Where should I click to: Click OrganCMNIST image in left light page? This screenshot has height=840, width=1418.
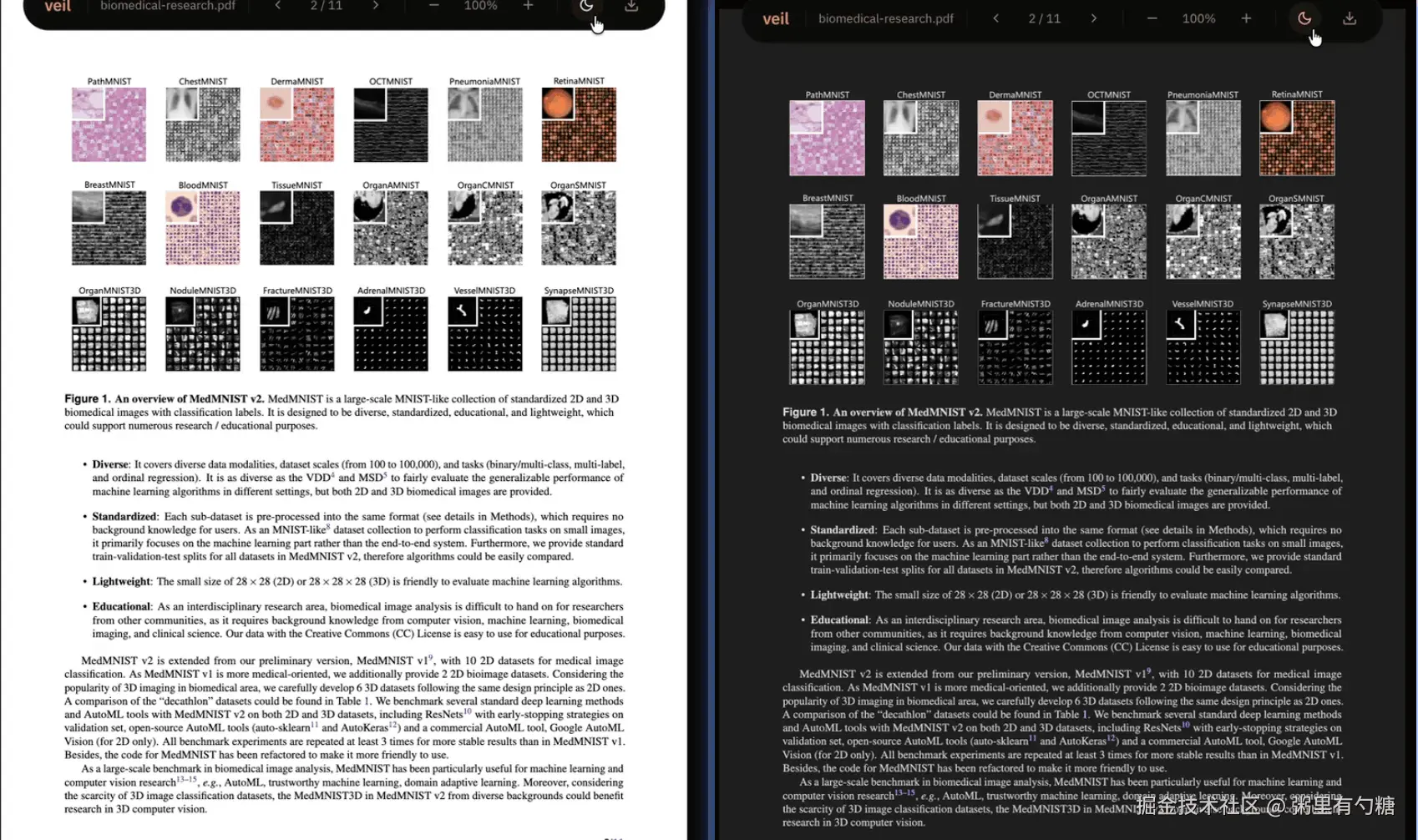tap(484, 228)
